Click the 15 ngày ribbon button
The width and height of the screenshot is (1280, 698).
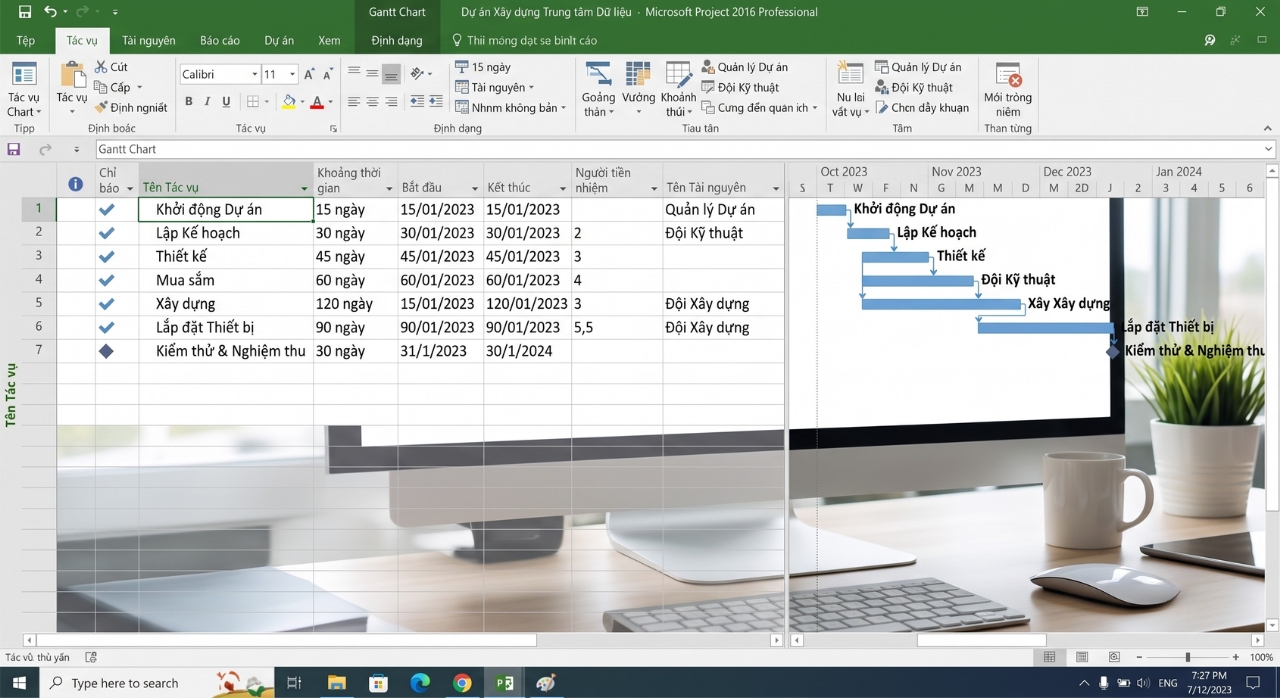click(x=482, y=67)
